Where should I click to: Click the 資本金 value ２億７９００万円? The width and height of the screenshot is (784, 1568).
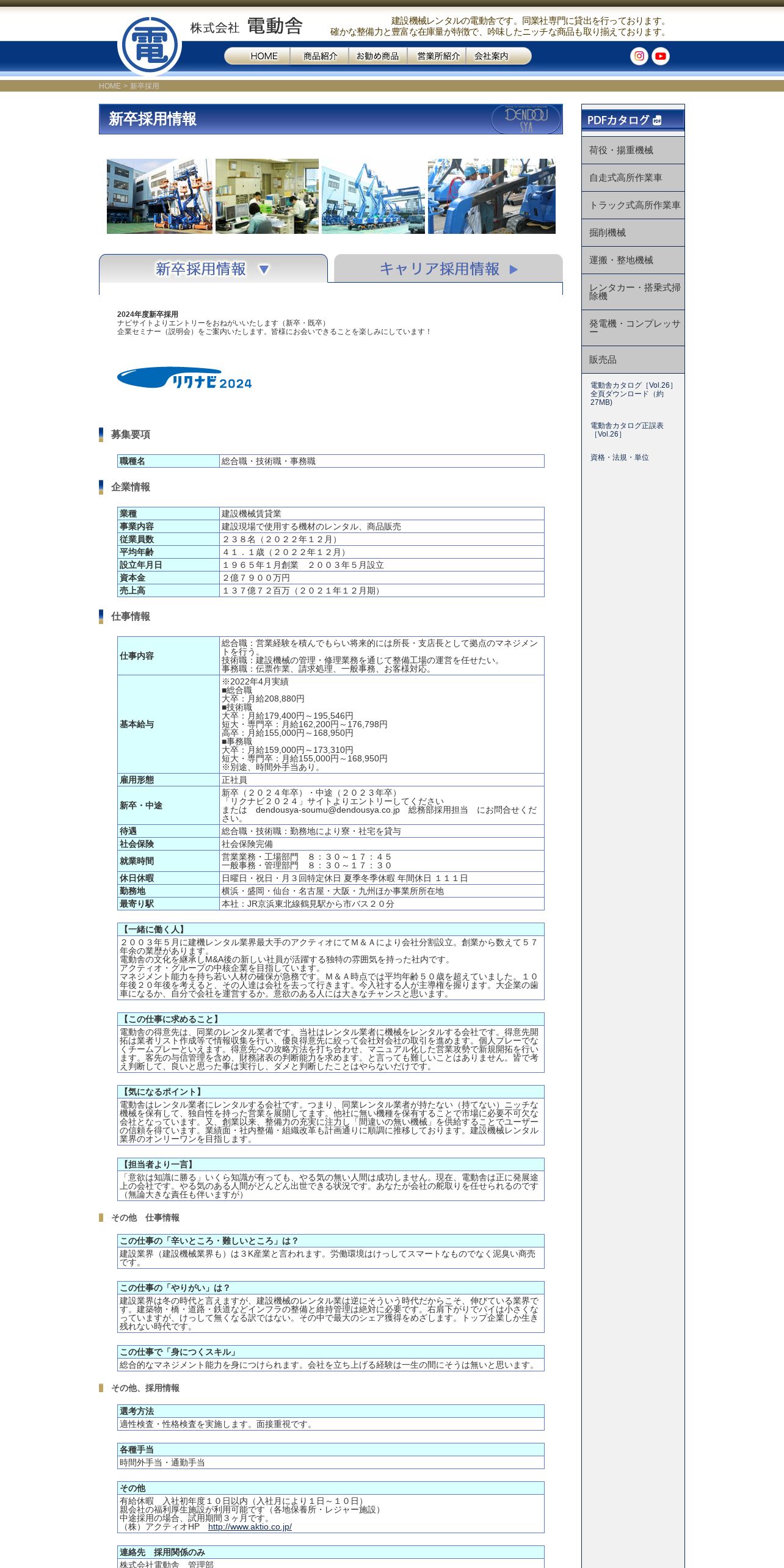(x=382, y=578)
